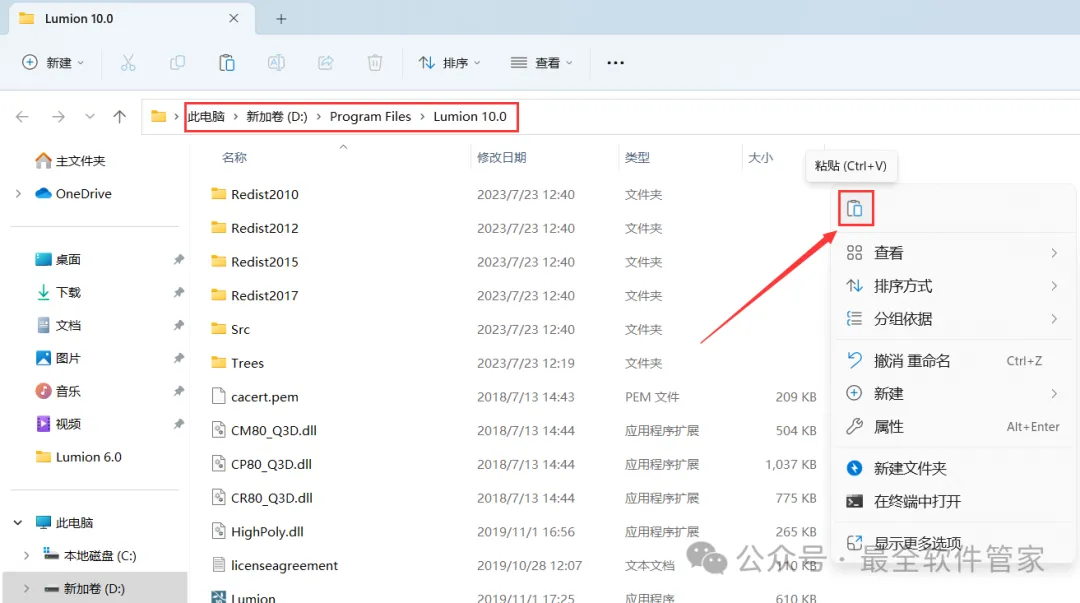
Task: Sort by Name (名称) column header
Action: point(234,158)
